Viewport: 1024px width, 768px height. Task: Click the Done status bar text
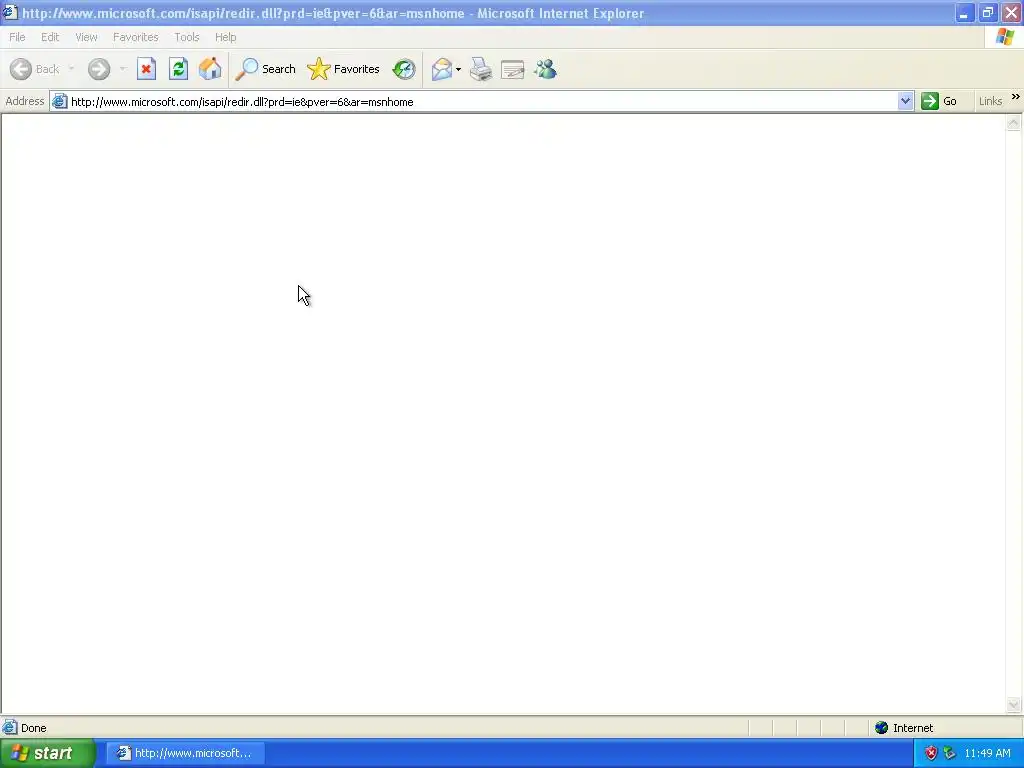(x=33, y=728)
